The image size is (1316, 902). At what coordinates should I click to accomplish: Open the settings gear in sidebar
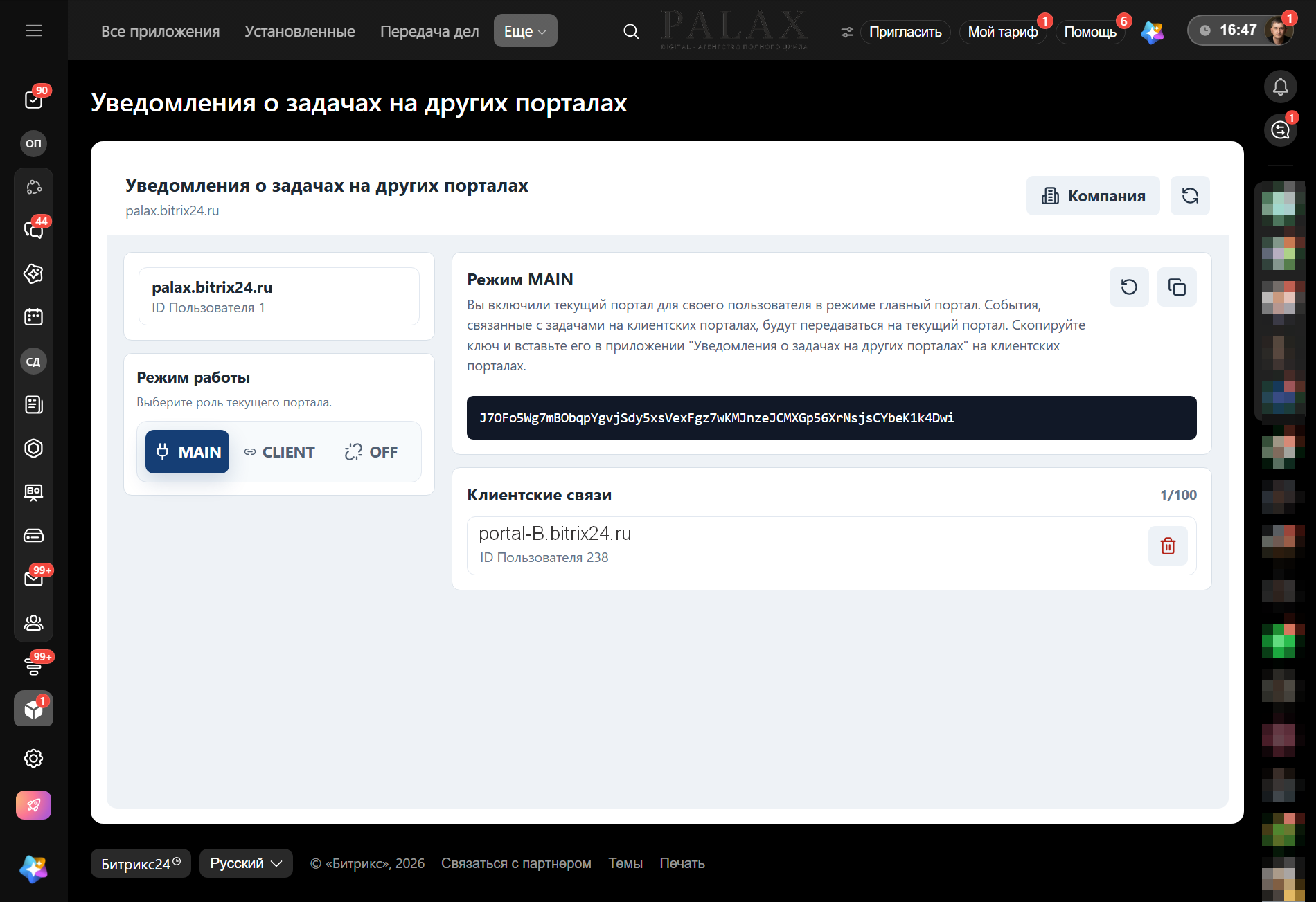(x=33, y=758)
